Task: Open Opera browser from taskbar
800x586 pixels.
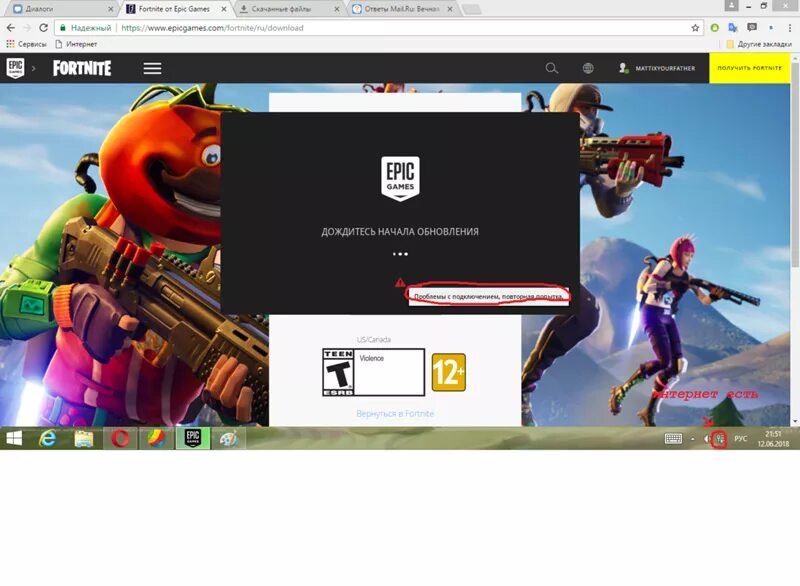Action: (120, 438)
